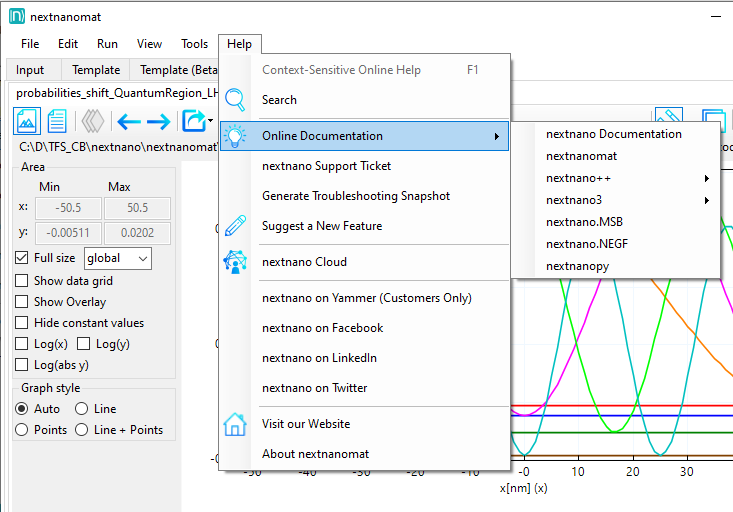Click the export share icon
Screen dimensions: 733x512
click(191, 122)
